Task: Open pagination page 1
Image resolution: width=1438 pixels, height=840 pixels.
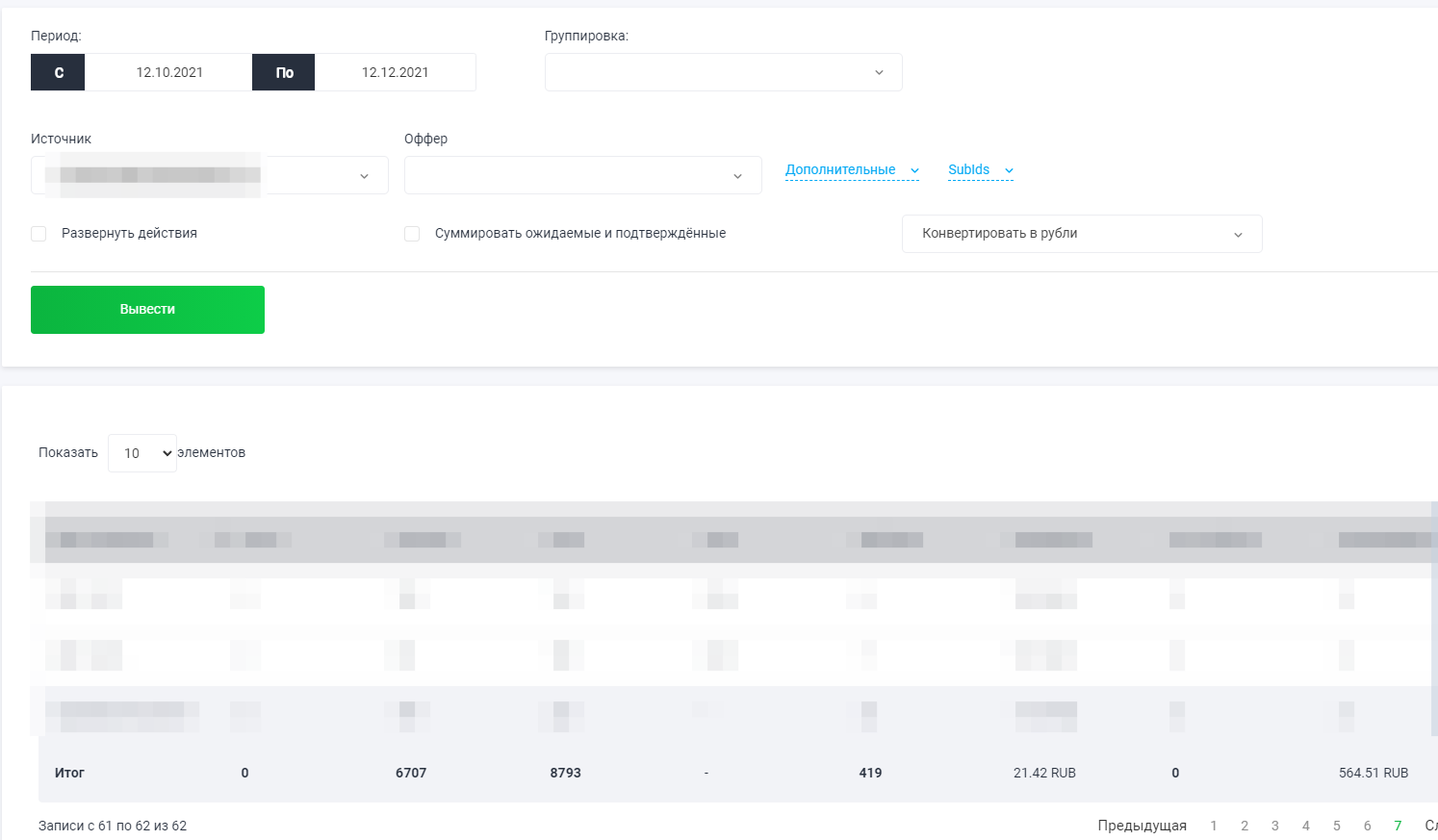Action: tap(1214, 826)
